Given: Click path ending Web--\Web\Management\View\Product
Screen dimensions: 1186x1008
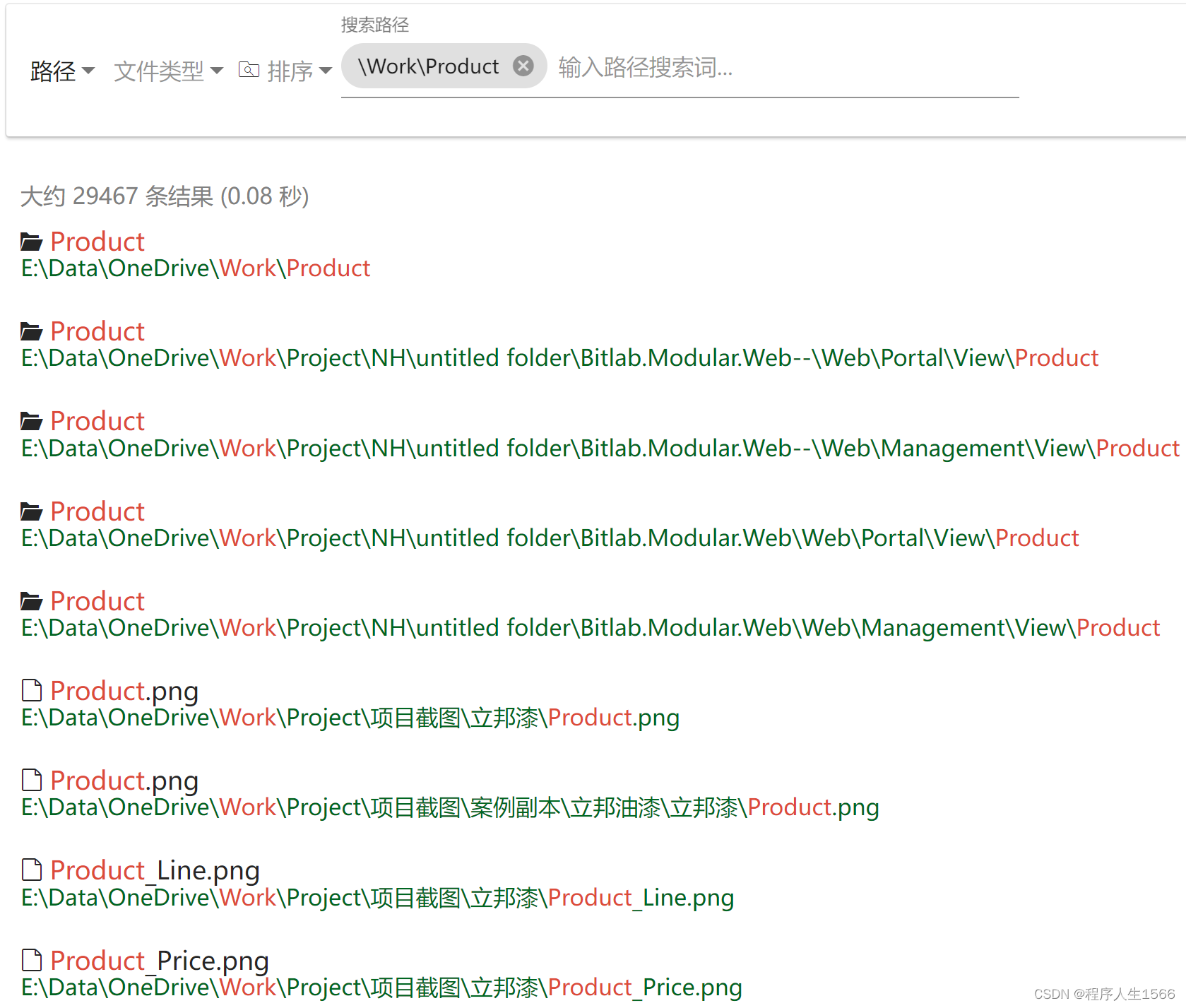Looking at the screenshot, I should click(600, 448).
